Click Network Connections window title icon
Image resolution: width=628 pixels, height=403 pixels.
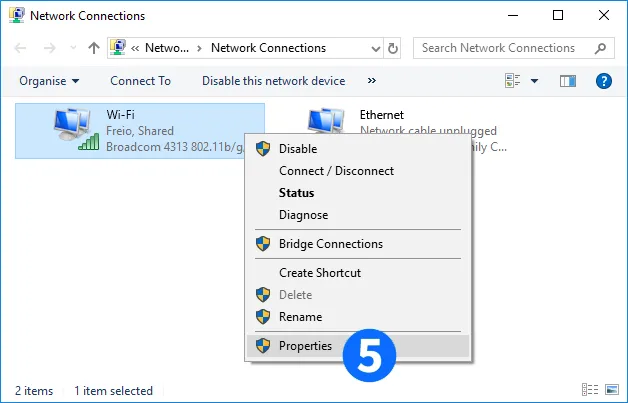pos(16,16)
